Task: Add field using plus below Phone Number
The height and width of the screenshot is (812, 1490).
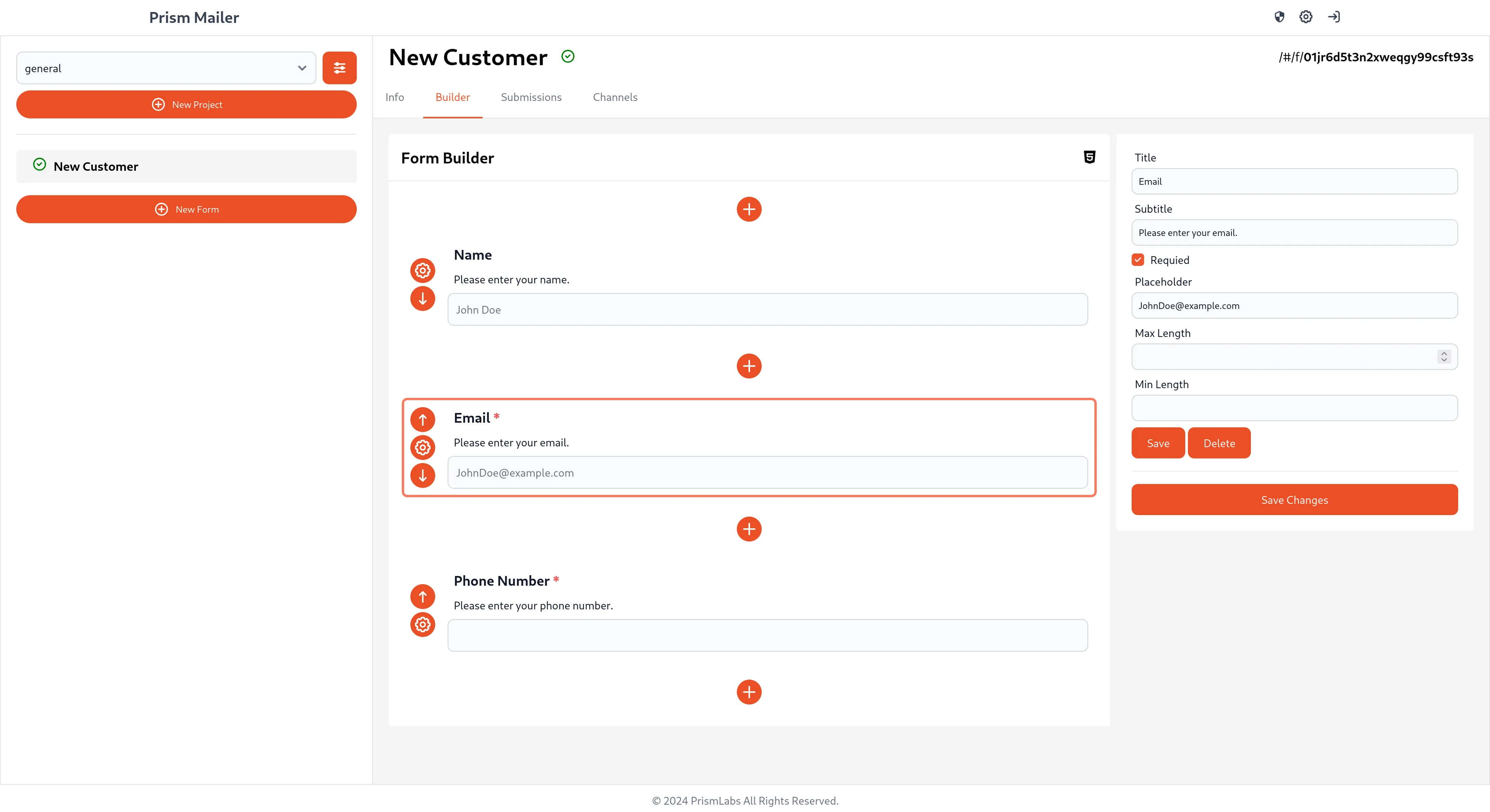Action: coord(749,692)
